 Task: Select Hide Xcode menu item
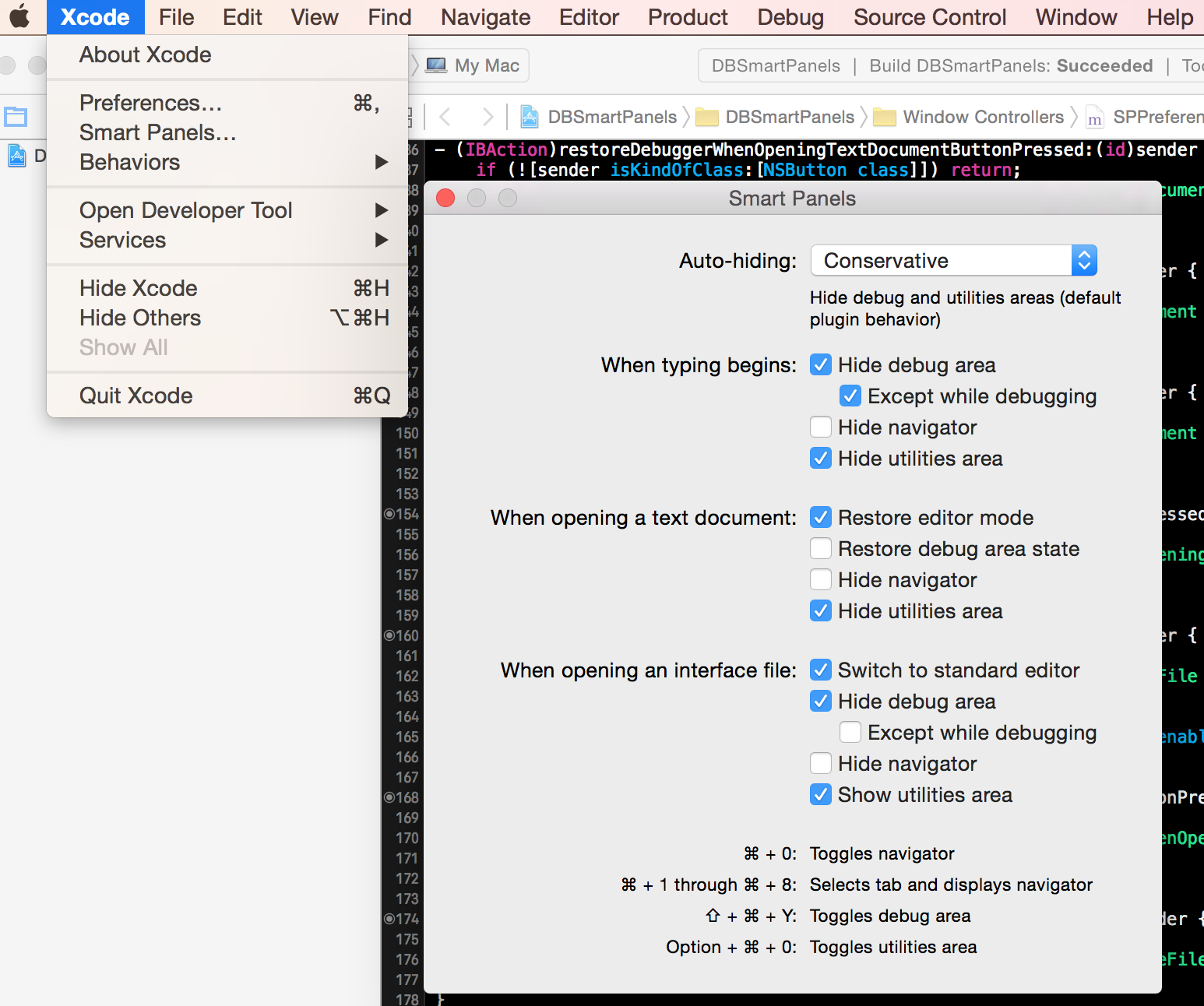pyautogui.click(x=227, y=288)
